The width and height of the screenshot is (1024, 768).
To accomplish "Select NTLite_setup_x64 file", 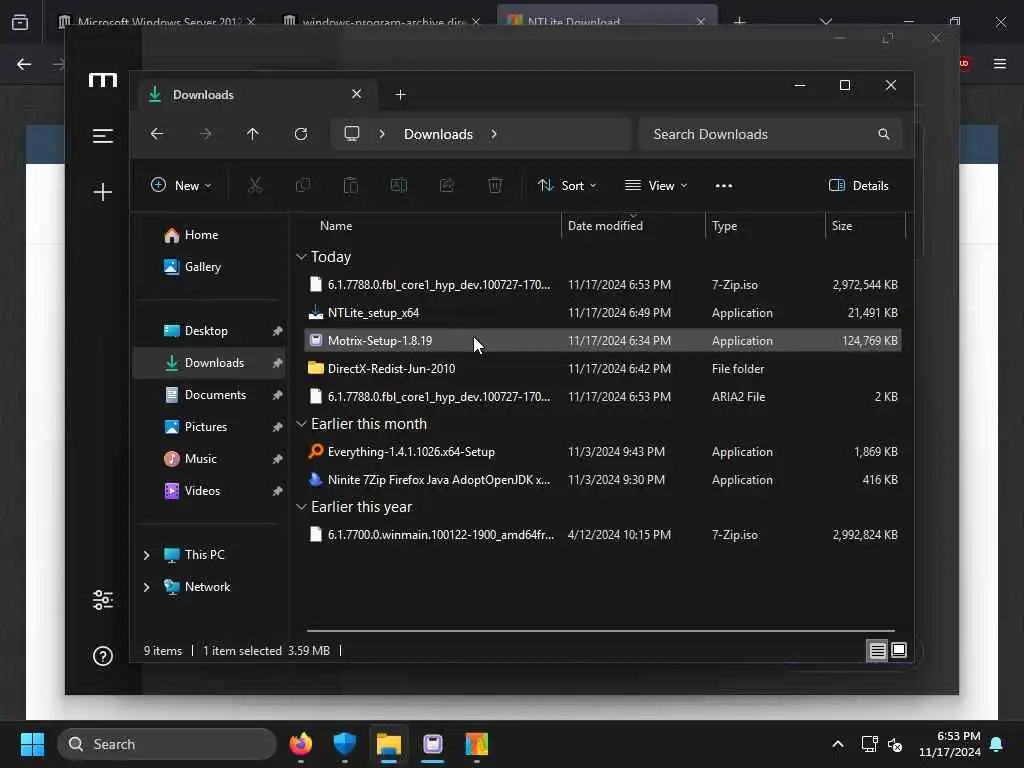I will pyautogui.click(x=602, y=313).
